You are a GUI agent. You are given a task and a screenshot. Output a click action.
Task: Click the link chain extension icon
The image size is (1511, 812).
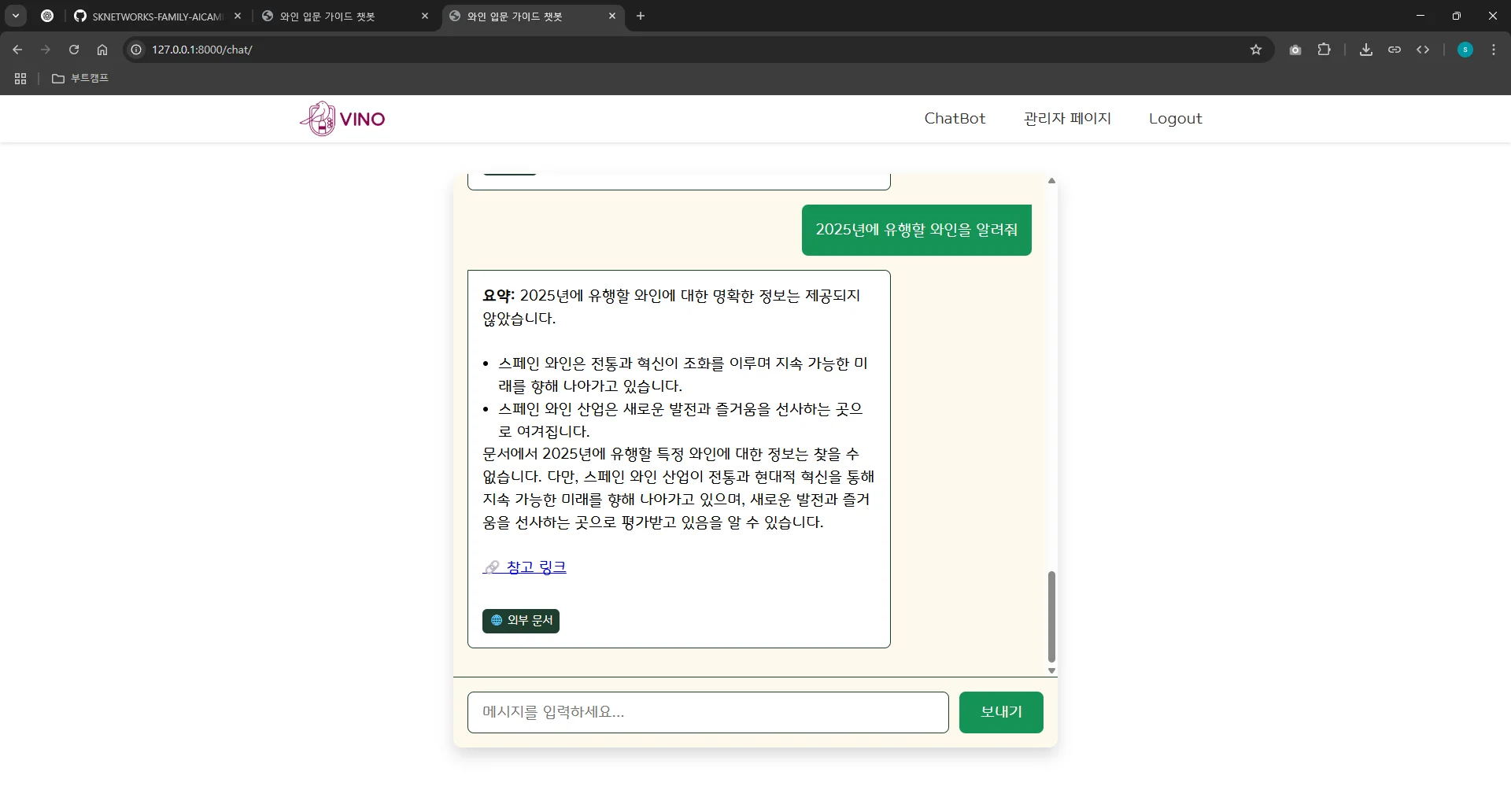pyautogui.click(x=1395, y=50)
